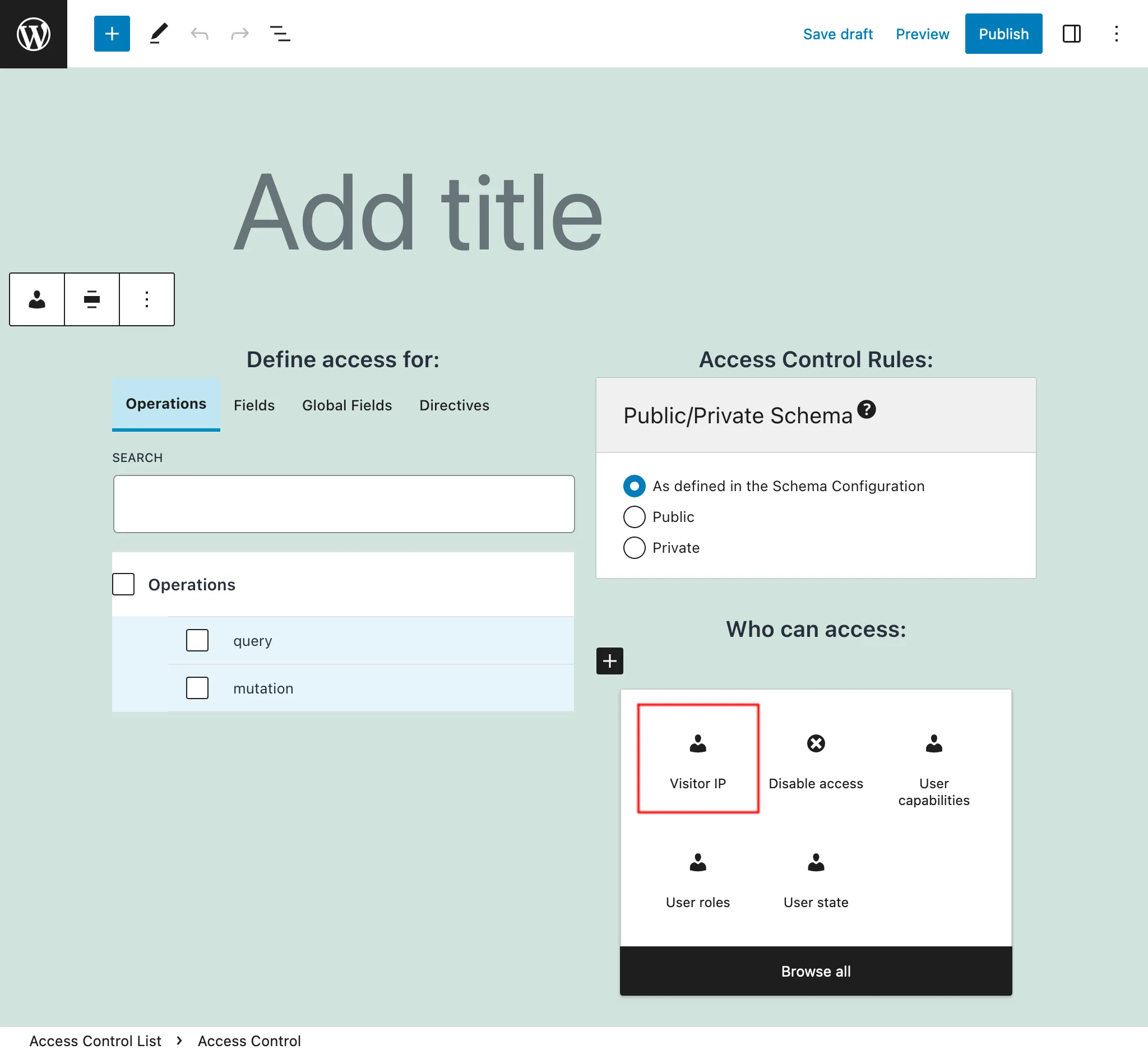Click the Publish button
The width and height of the screenshot is (1148, 1054).
point(1004,34)
